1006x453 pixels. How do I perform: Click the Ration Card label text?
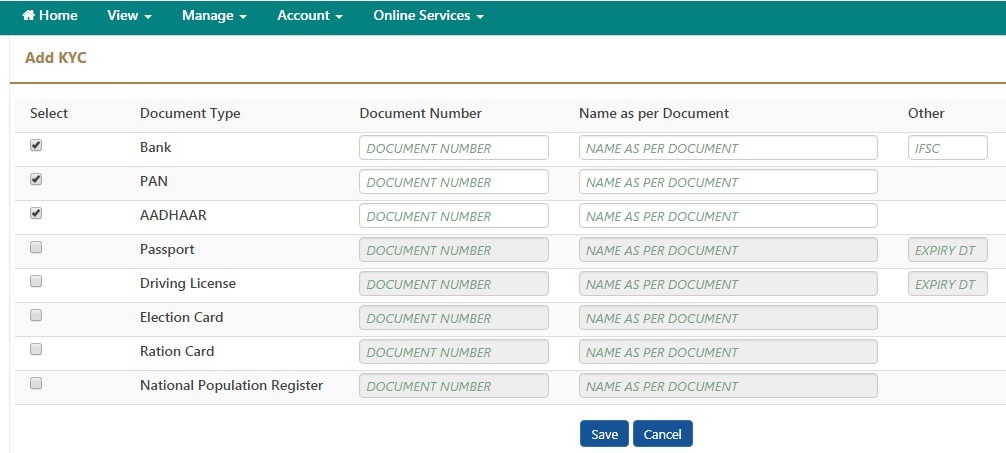coord(177,352)
